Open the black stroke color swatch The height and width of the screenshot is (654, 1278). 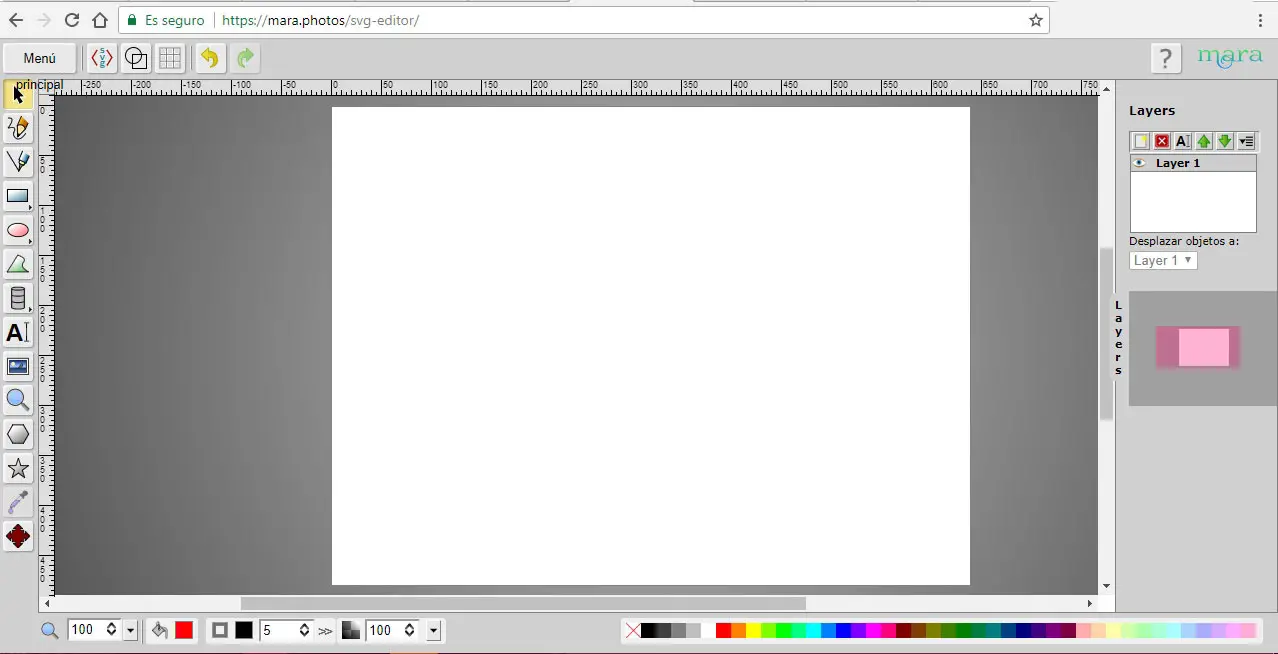pos(244,630)
